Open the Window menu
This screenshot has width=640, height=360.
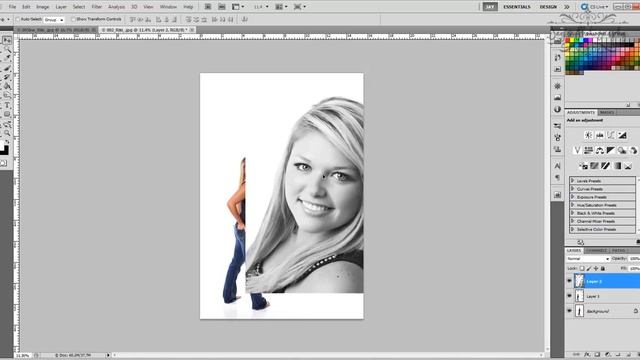(168, 7)
